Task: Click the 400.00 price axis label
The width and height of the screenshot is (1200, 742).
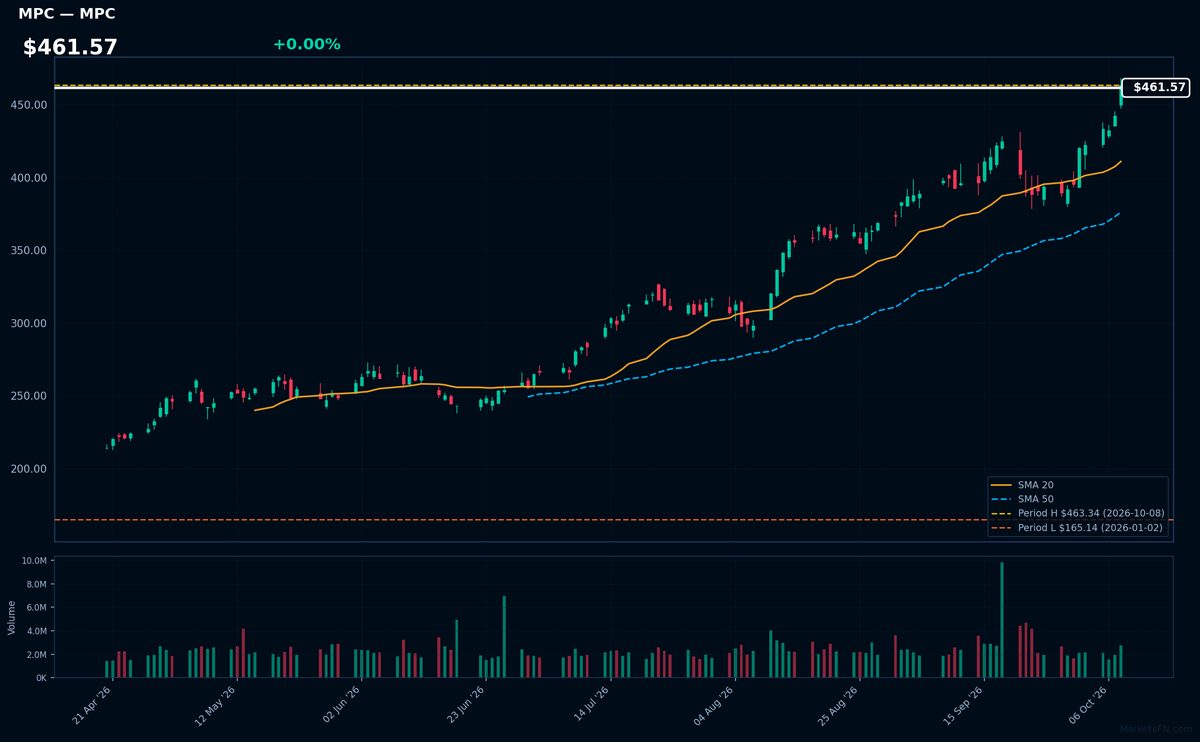Action: click(x=29, y=178)
